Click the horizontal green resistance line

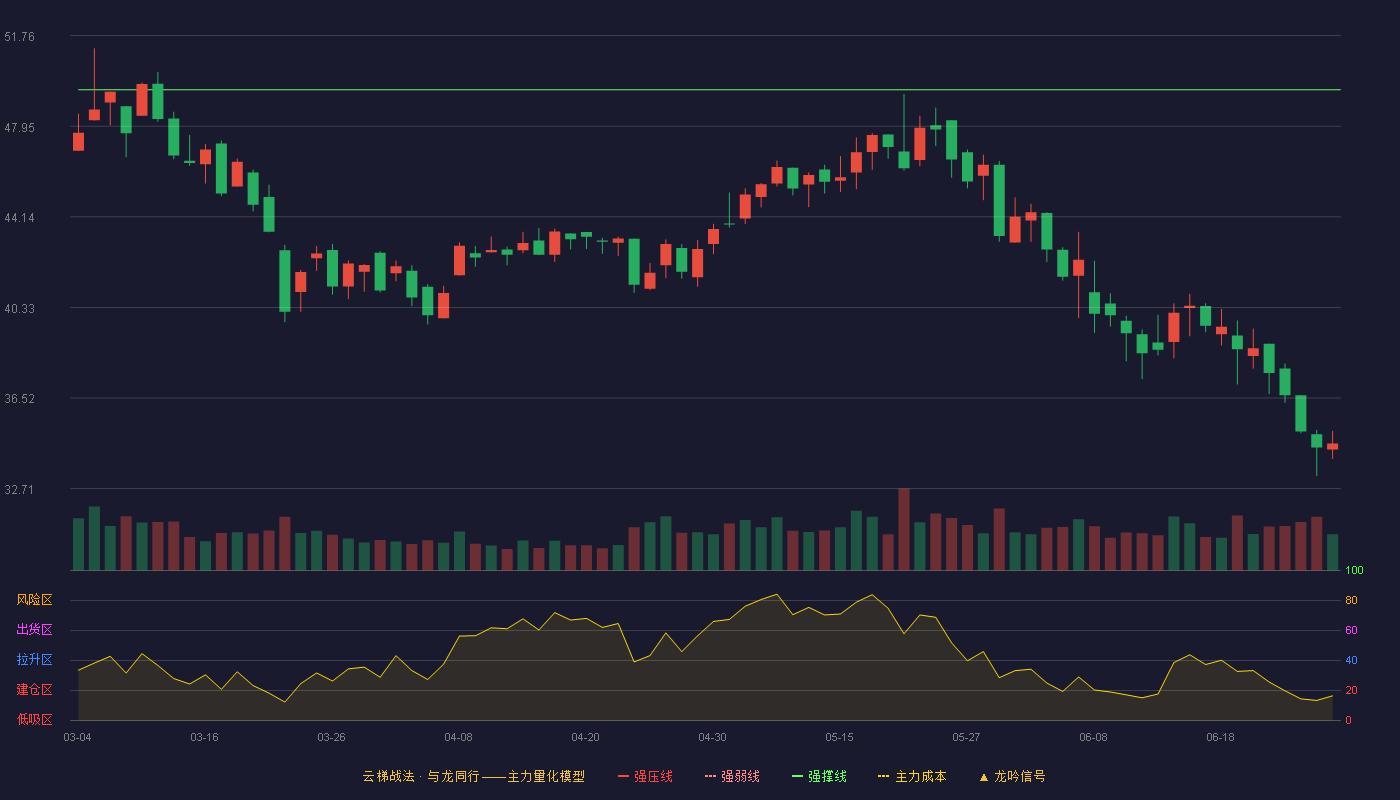point(709,90)
